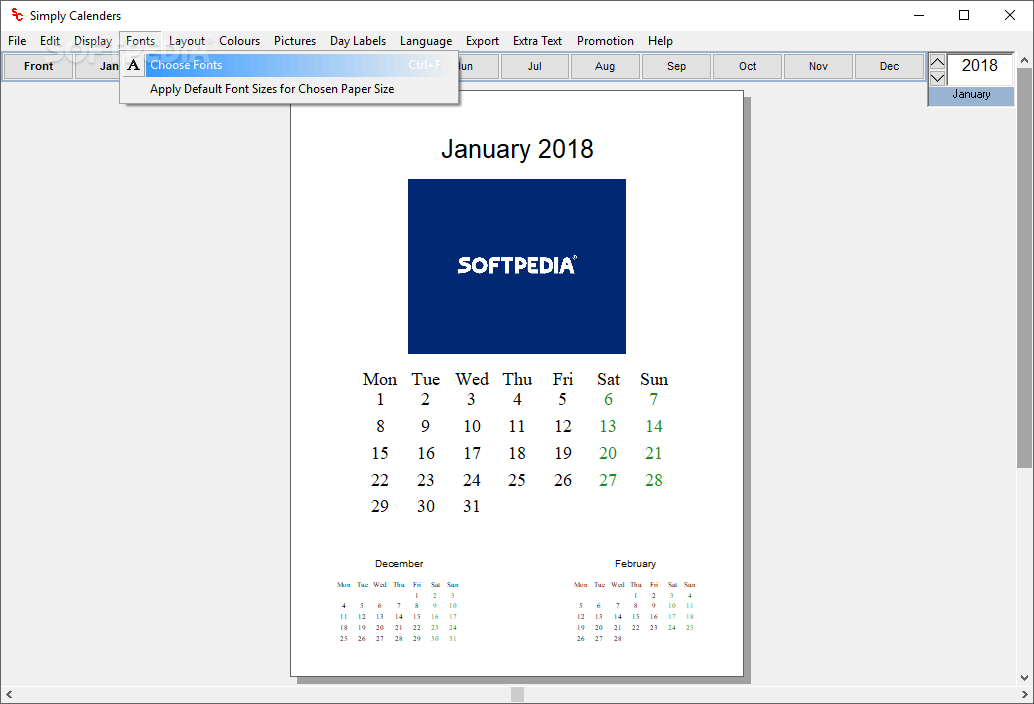The image size is (1034, 704).
Task: Click date 31 in January grid
Action: click(471, 506)
